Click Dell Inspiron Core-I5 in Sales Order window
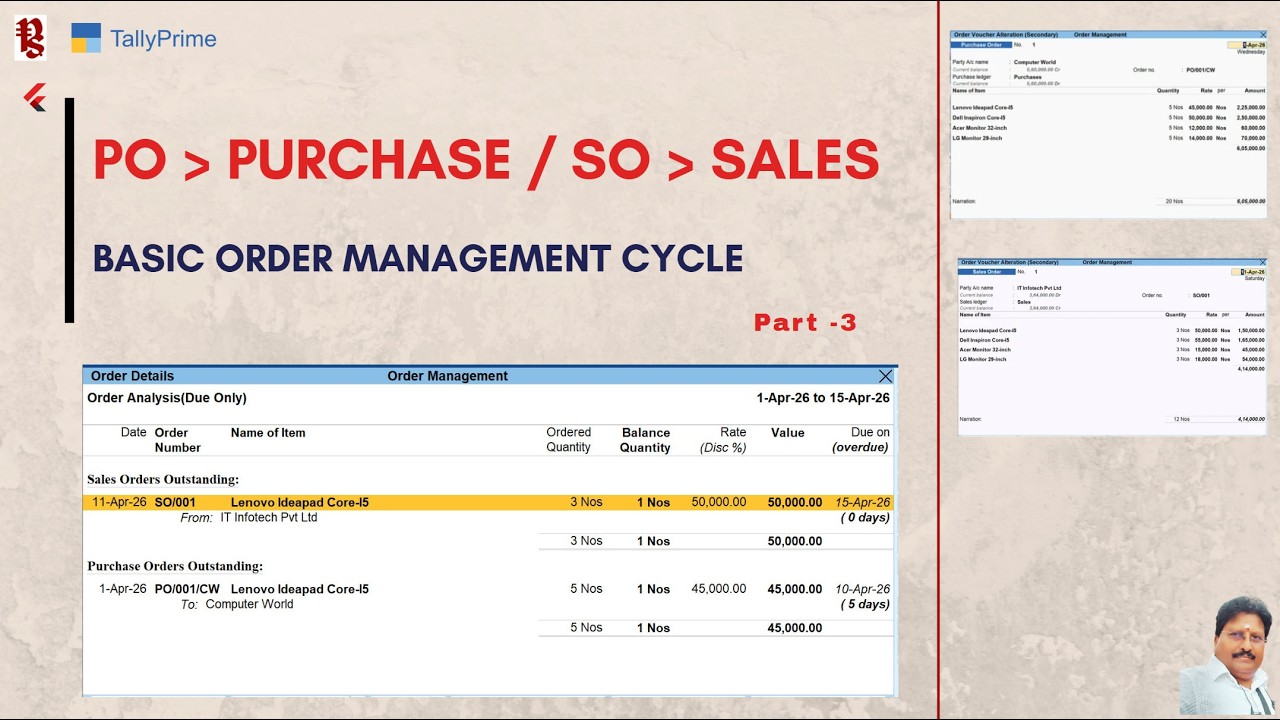The height and width of the screenshot is (720, 1280). 985,340
